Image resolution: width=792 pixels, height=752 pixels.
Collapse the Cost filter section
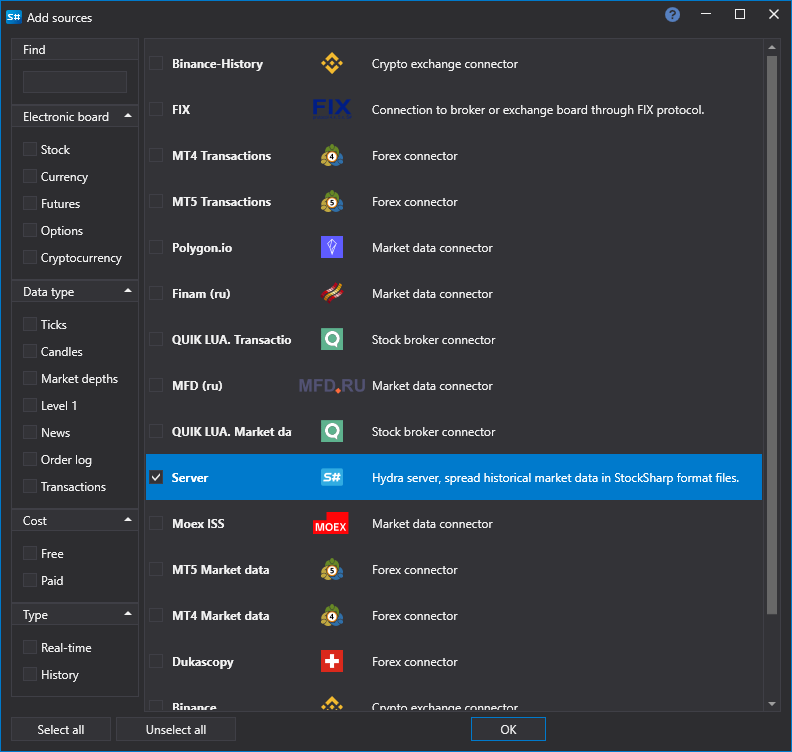[x=128, y=520]
